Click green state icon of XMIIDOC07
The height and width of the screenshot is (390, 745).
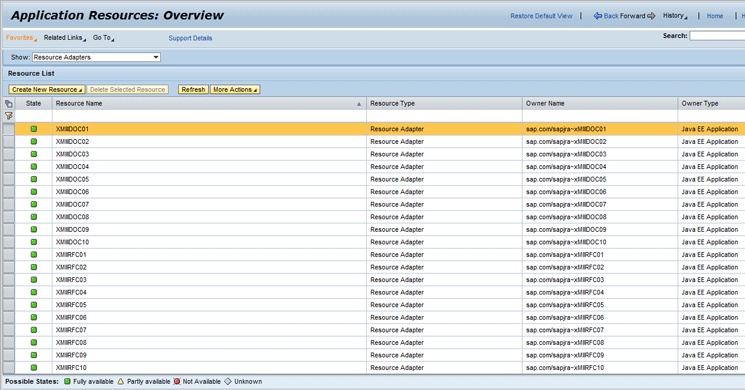[34, 204]
